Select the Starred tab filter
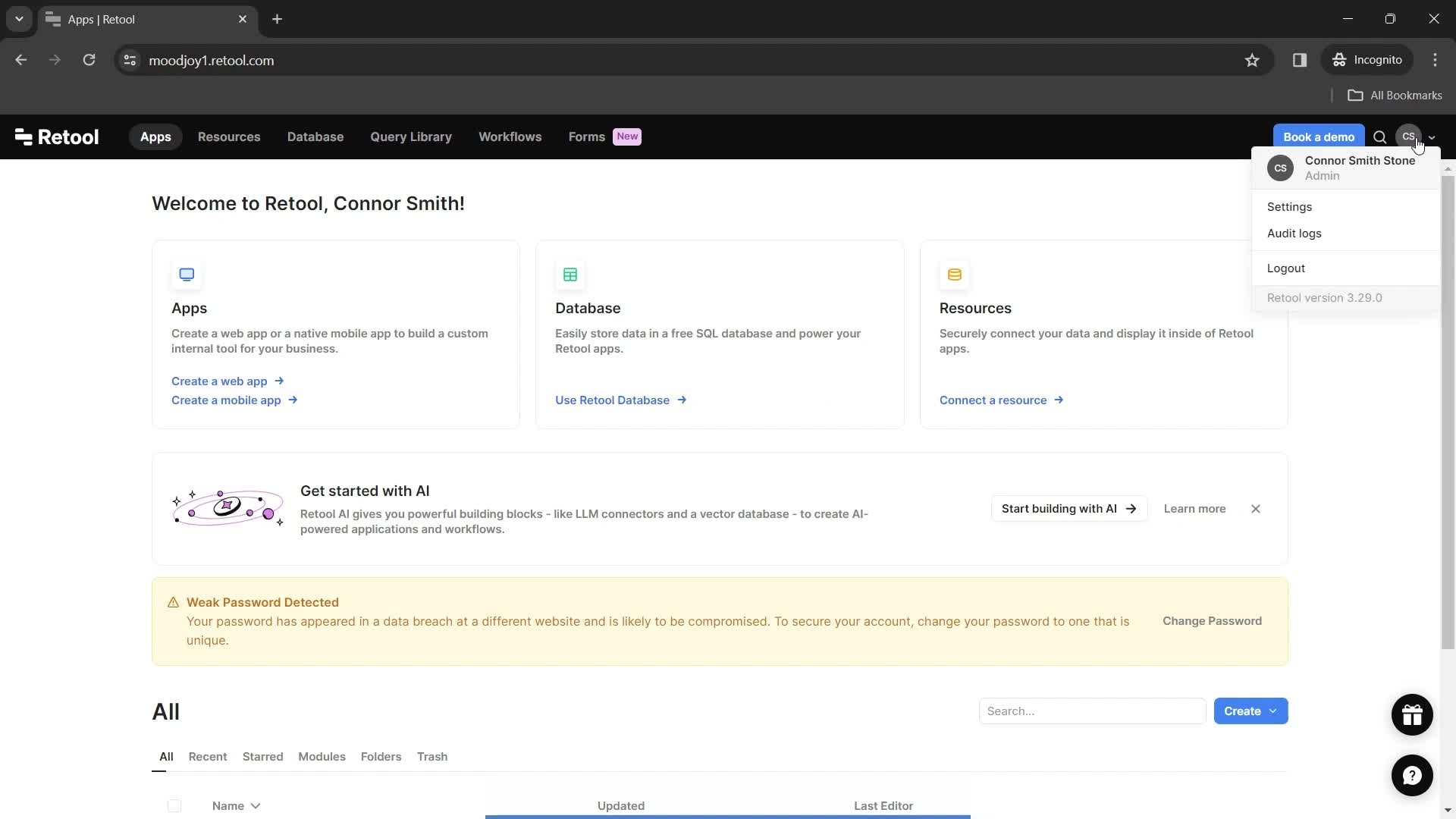This screenshot has width=1456, height=819. [x=263, y=756]
